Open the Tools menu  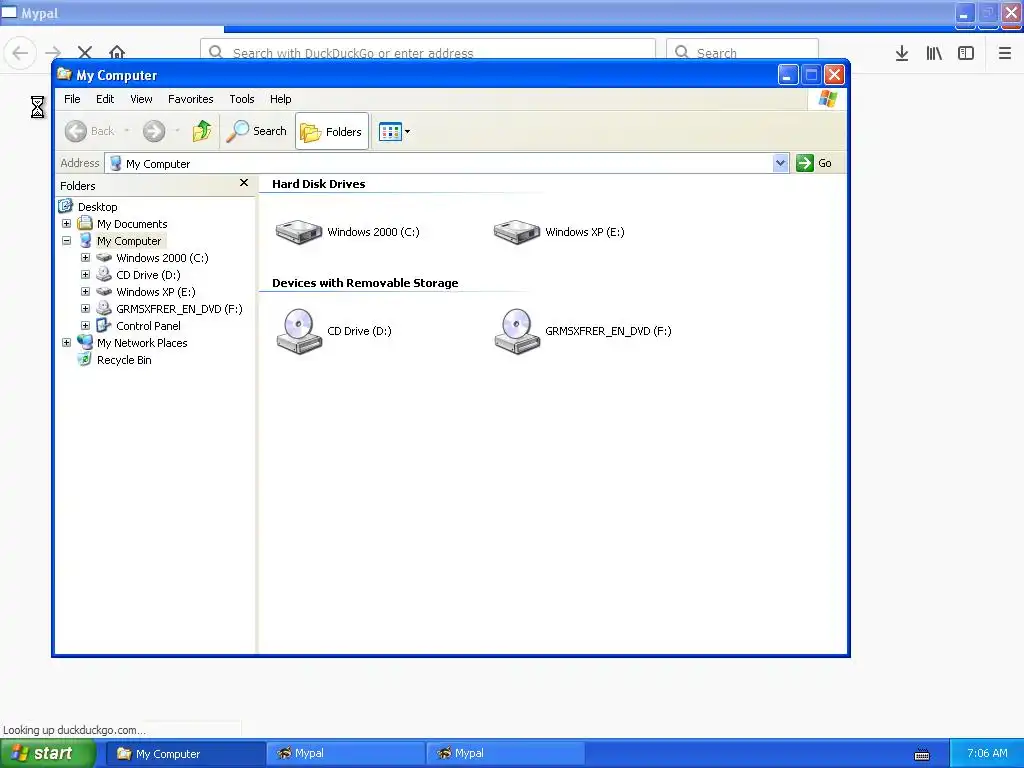242,99
